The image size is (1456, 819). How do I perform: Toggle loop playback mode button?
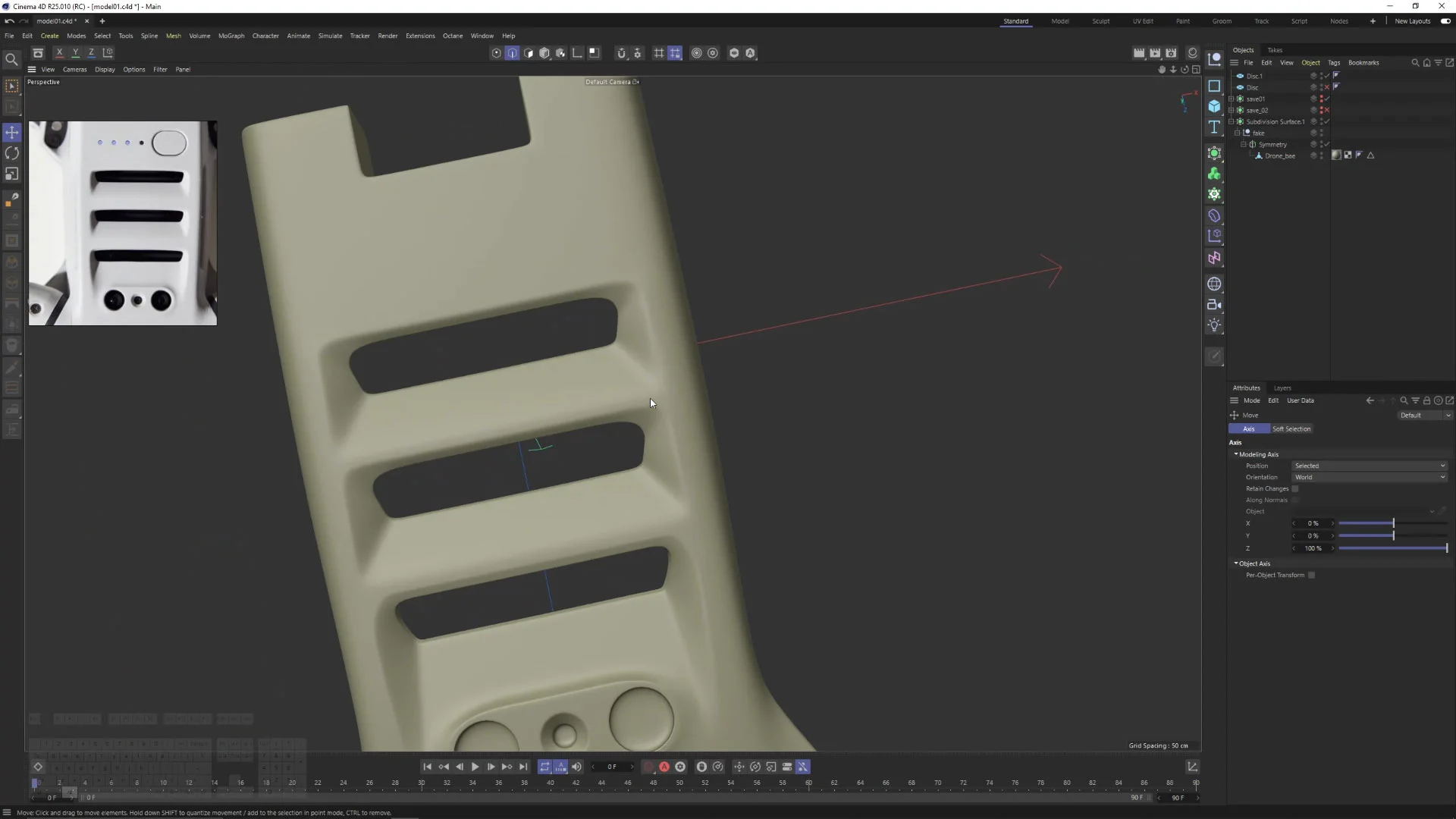pos(544,767)
